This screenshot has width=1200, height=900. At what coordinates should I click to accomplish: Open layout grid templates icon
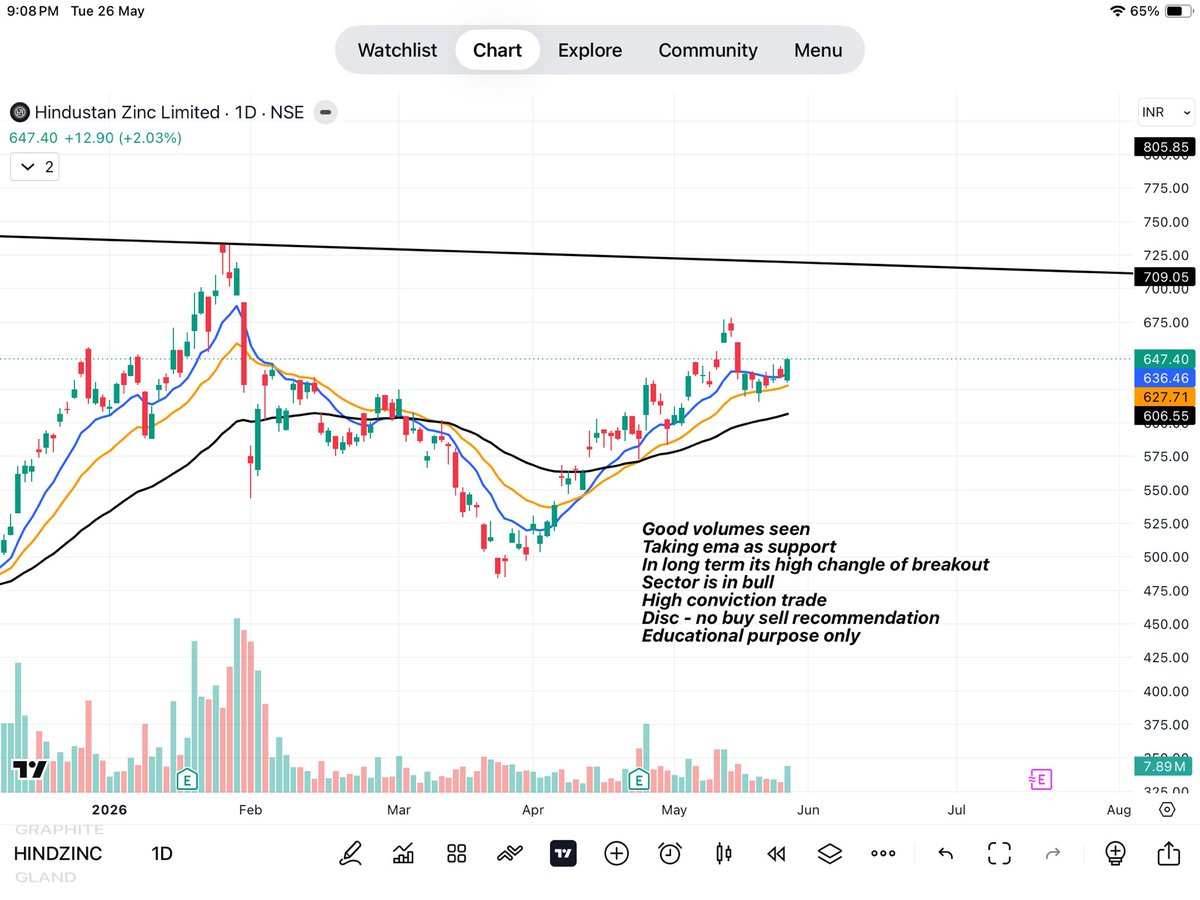457,853
